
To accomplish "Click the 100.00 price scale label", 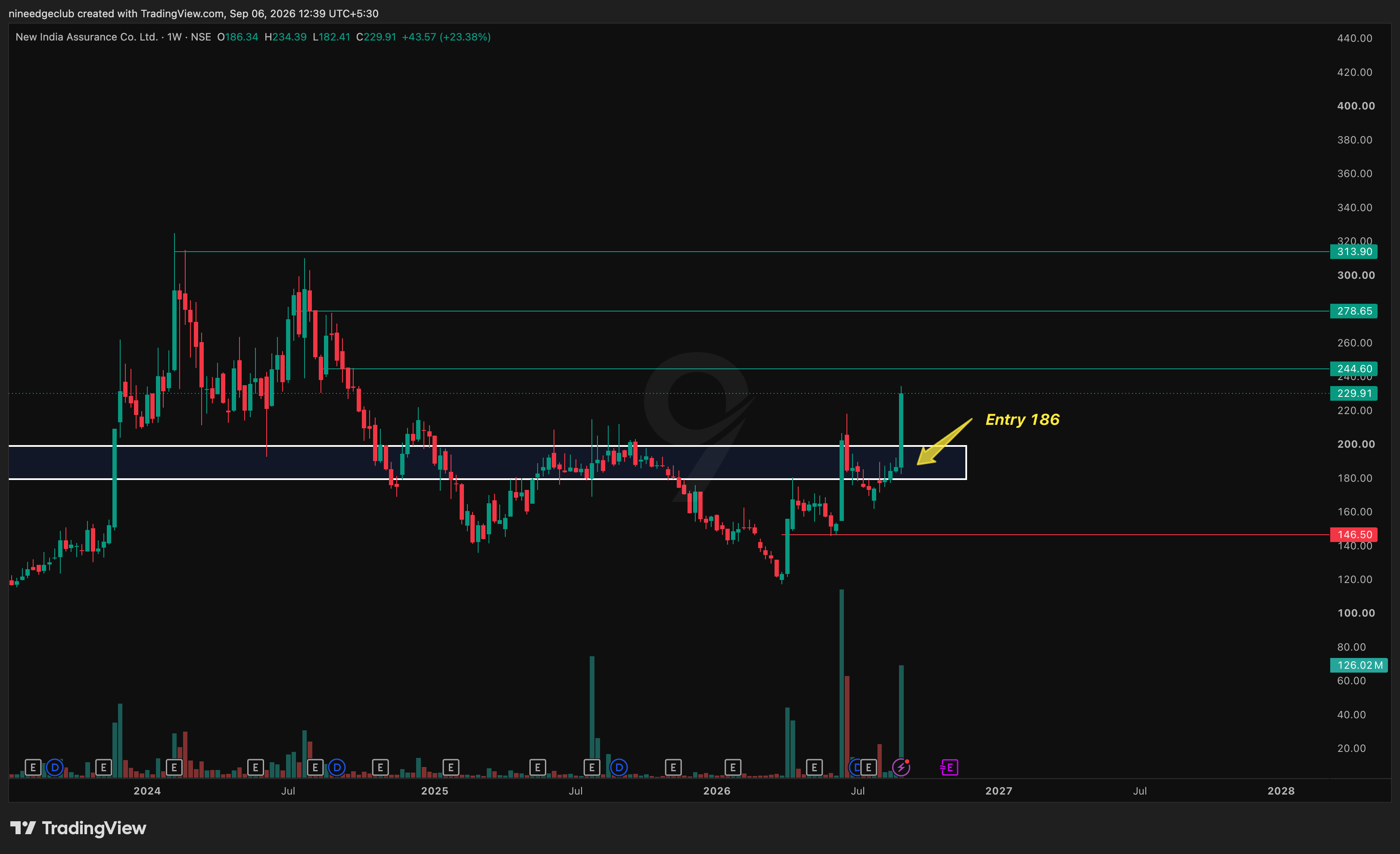I will [1356, 613].
